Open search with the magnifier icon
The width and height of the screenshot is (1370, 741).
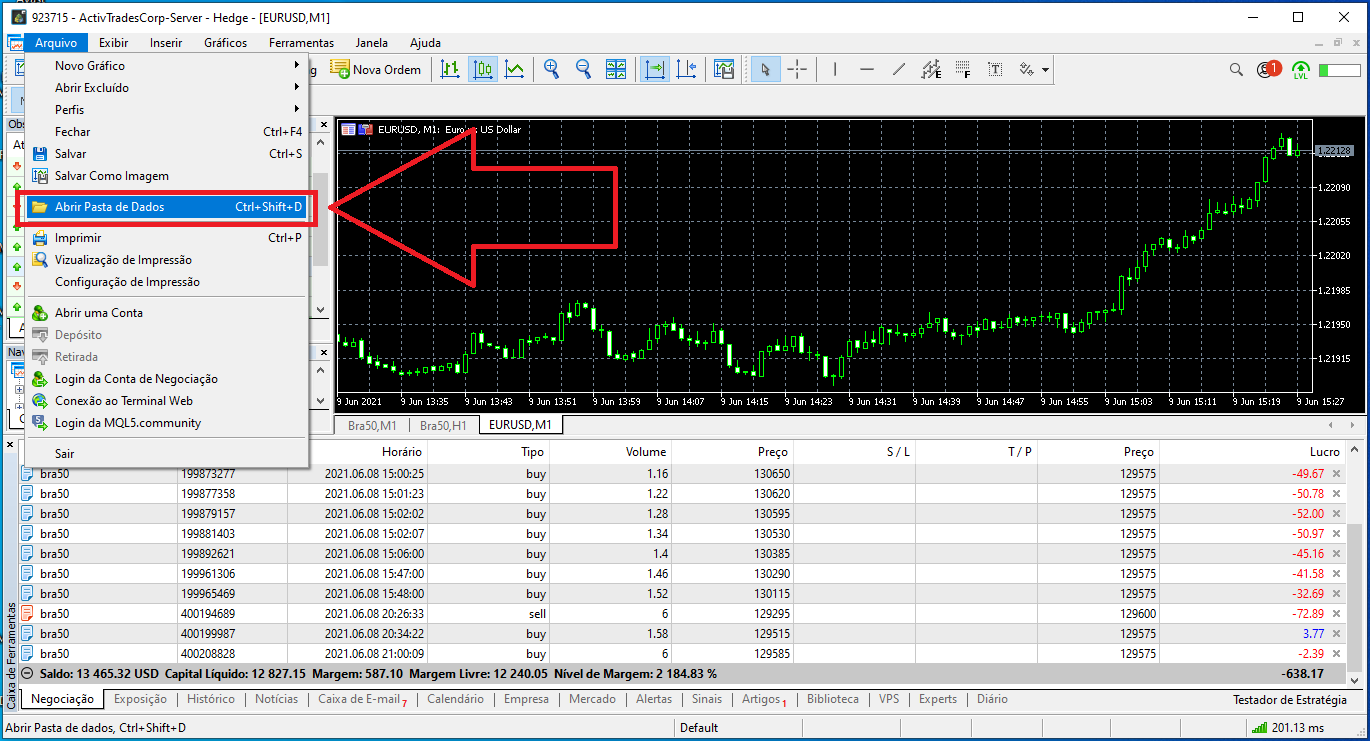point(1237,70)
